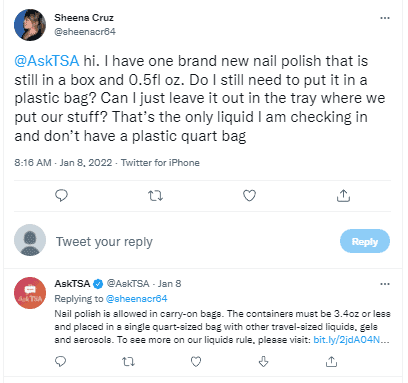This screenshot has width=408, height=383.
Task: Open the AskTSA profile avatar
Action: click(x=30, y=293)
